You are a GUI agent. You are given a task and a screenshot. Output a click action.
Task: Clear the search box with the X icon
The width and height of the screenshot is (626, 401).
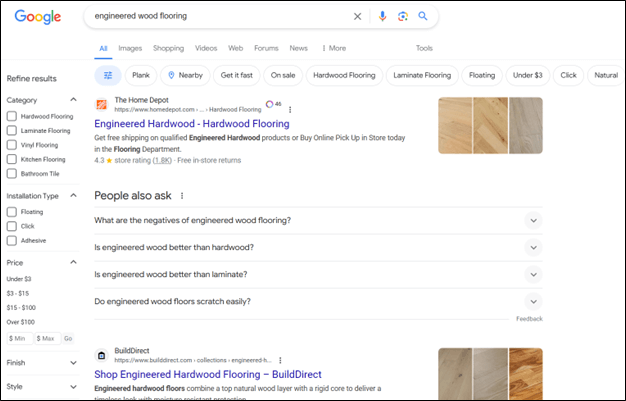(357, 16)
